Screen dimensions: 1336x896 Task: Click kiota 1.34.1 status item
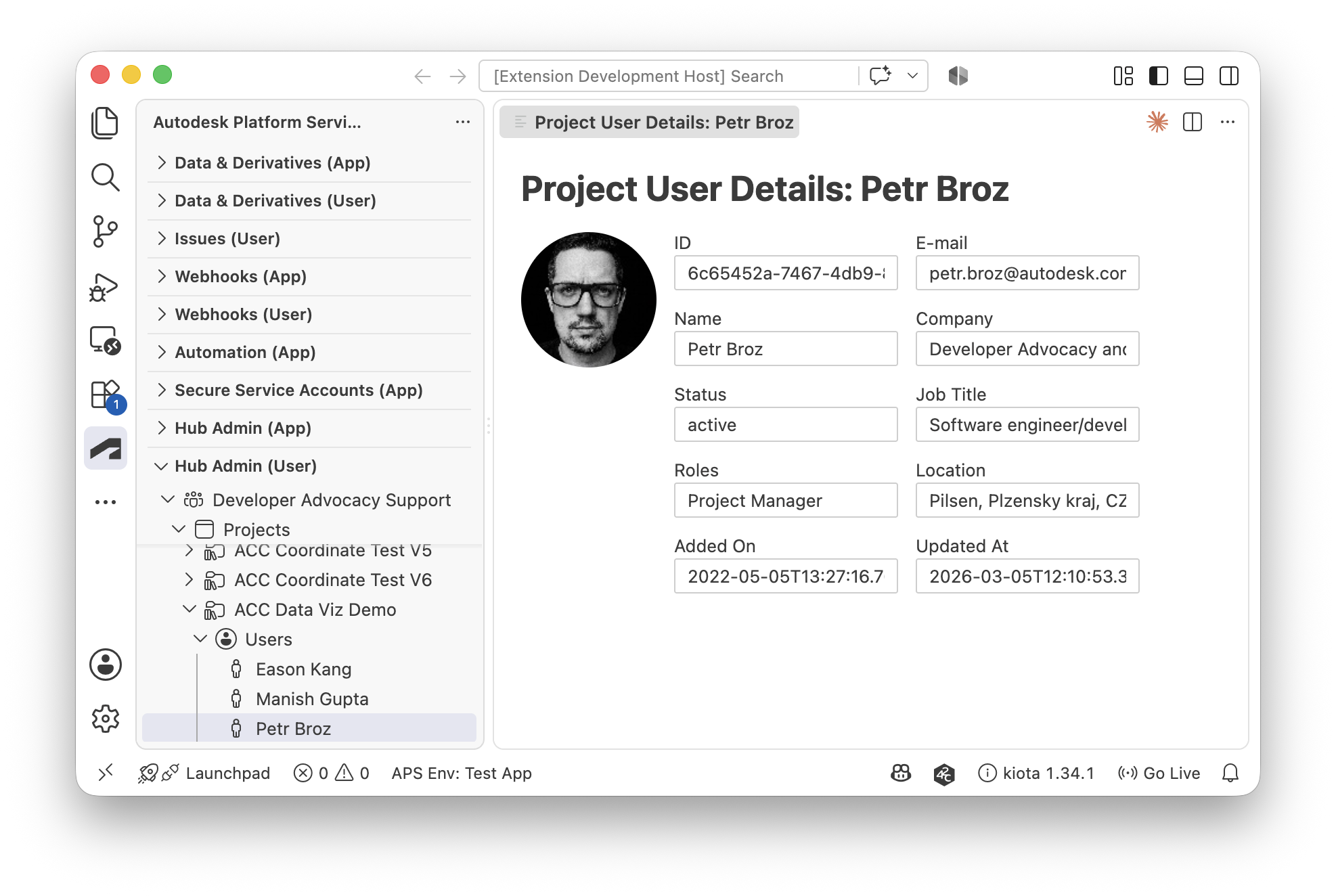[x=1036, y=773]
